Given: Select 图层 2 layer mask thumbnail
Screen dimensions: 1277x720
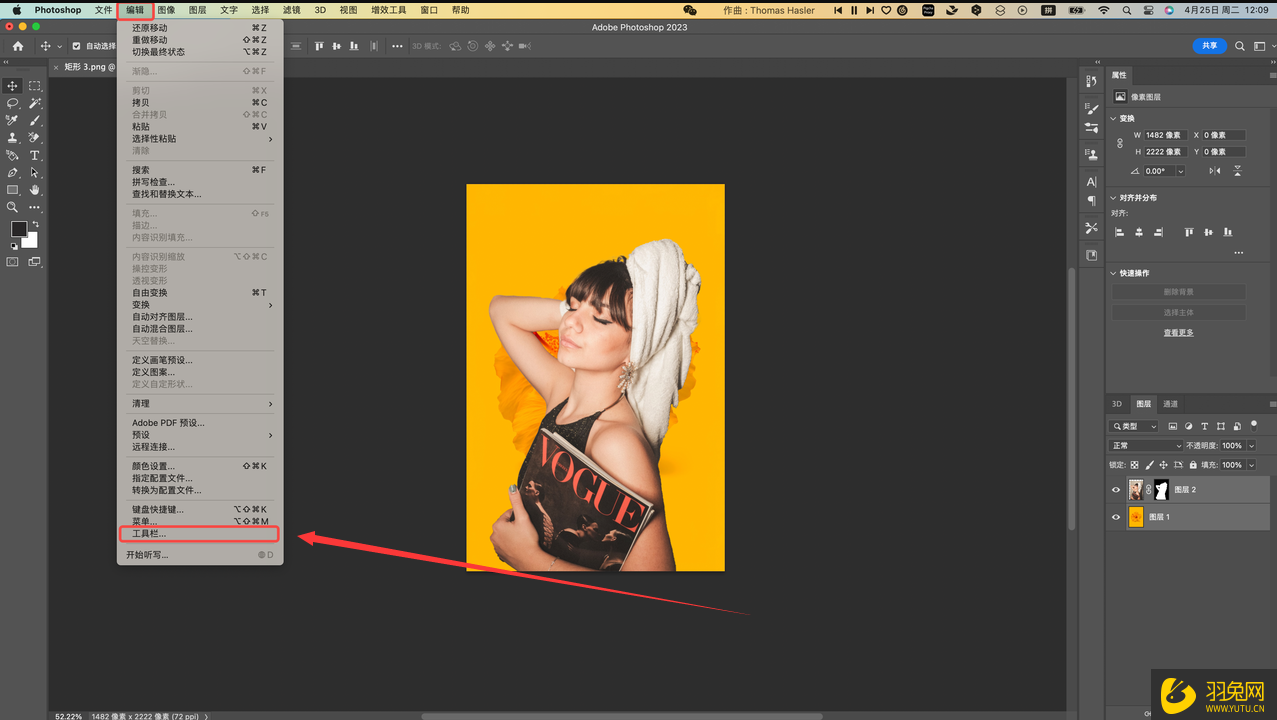Looking at the screenshot, I should tap(1162, 490).
